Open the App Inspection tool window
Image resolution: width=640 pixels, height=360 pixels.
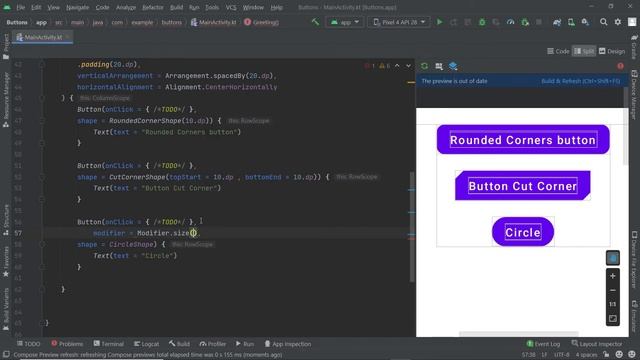click(288, 344)
